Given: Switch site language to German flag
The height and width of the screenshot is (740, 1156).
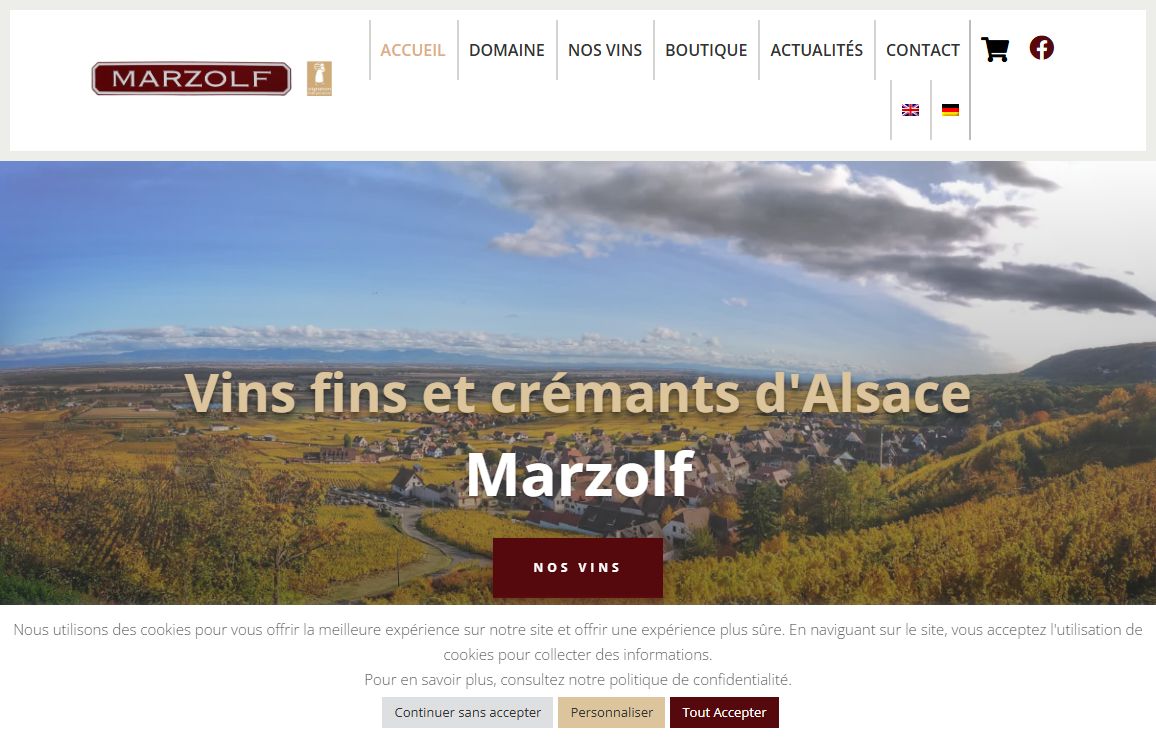Looking at the screenshot, I should [x=950, y=110].
